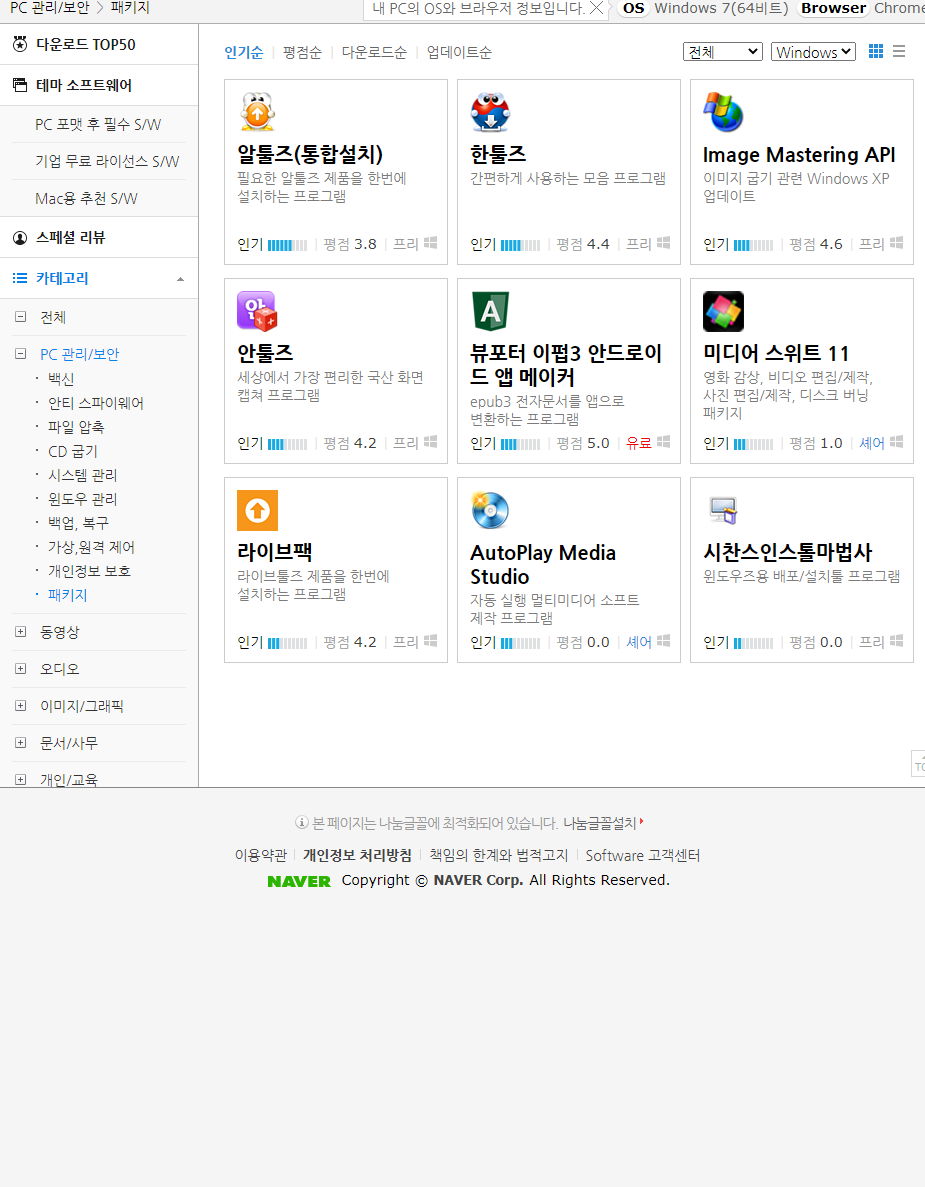Click the AutoPlay Media Studio disc icon
925x1187 pixels.
point(491,510)
